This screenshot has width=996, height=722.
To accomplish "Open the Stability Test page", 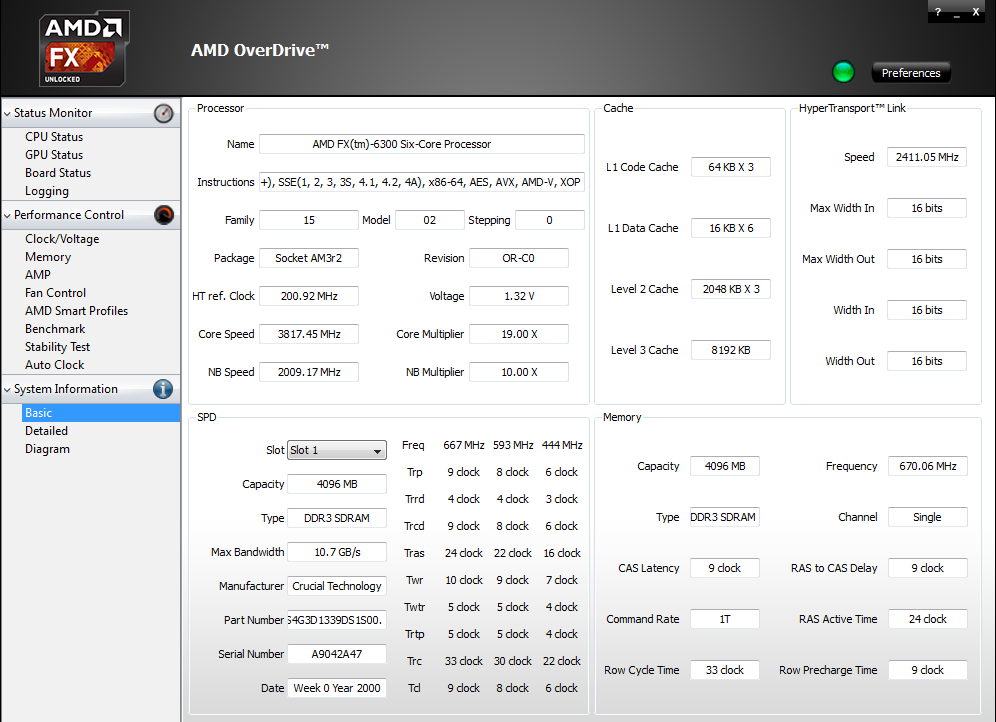I will click(57, 347).
